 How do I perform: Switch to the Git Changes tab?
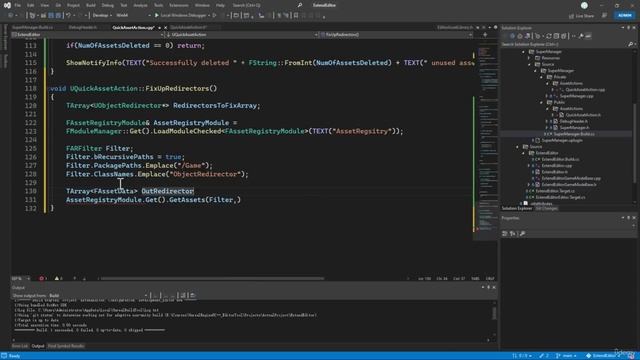(547, 209)
